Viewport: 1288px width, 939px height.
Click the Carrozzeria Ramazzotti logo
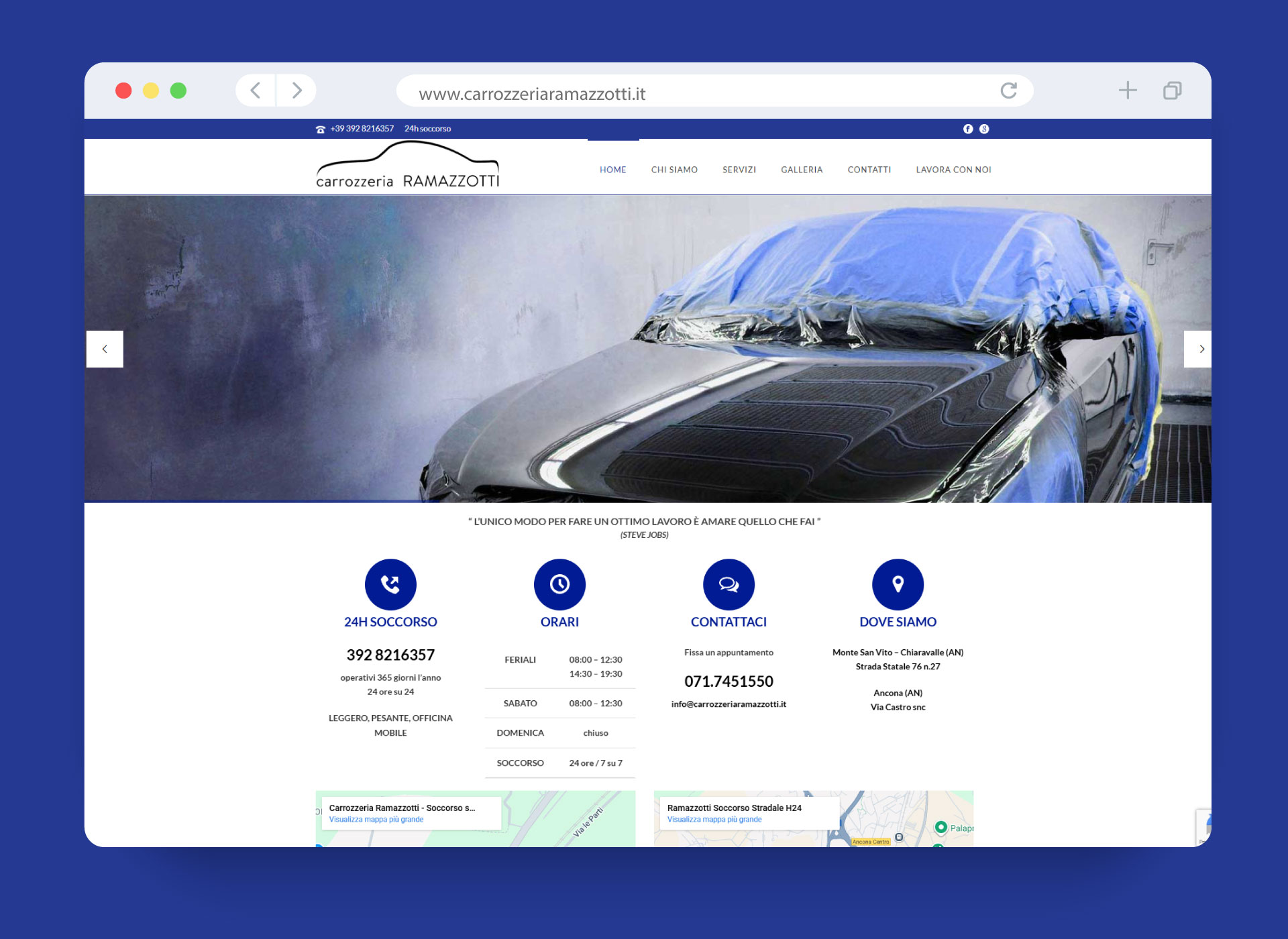(x=408, y=168)
